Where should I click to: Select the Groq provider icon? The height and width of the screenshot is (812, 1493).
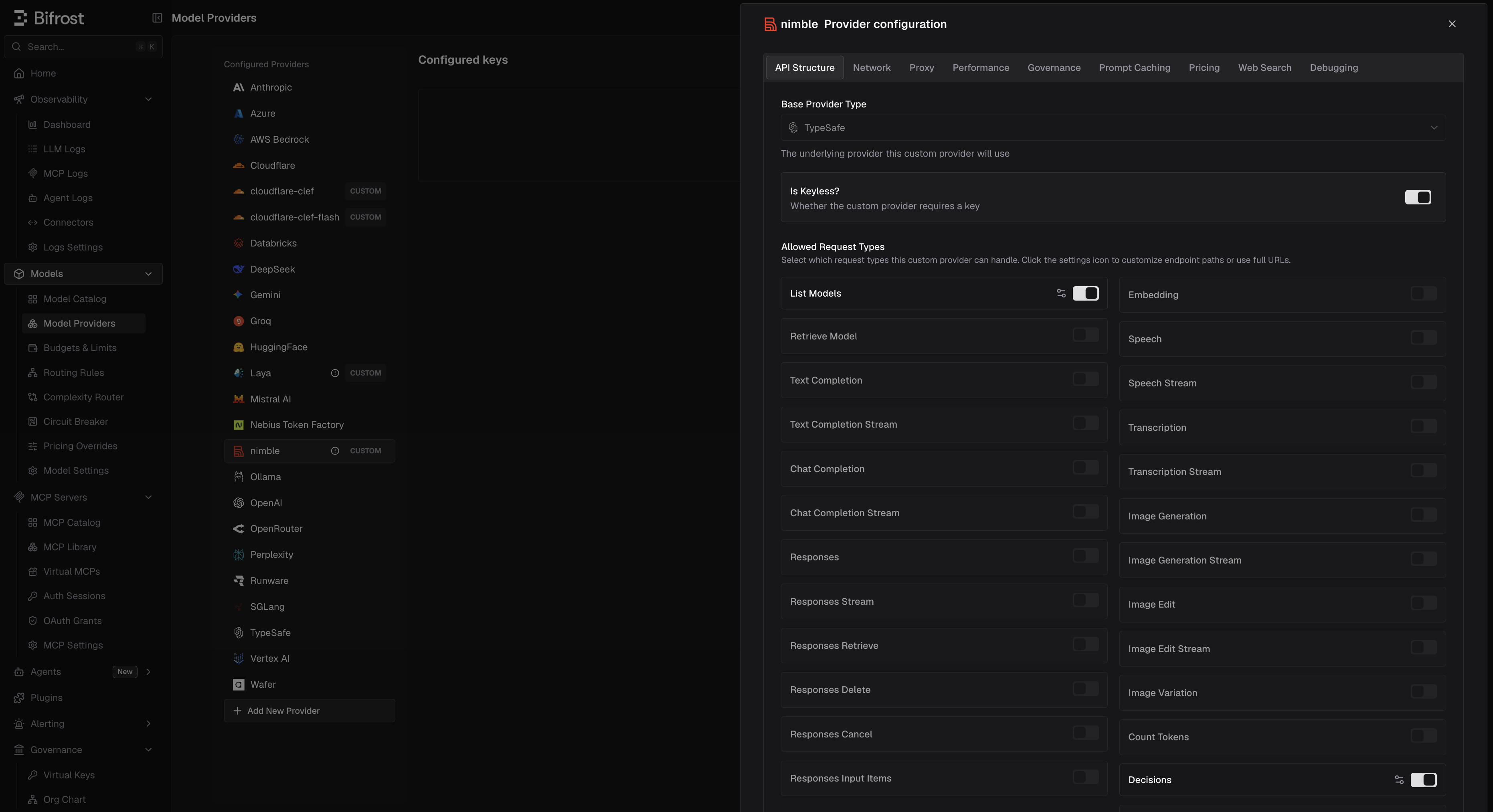pyautogui.click(x=238, y=321)
